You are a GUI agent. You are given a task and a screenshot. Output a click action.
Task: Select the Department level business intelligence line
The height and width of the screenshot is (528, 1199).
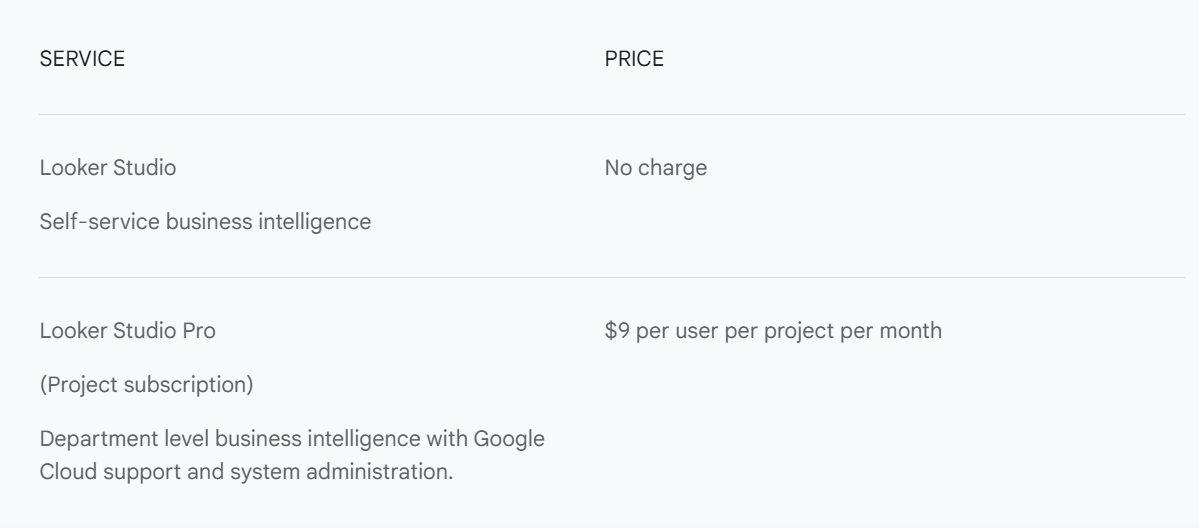click(292, 439)
